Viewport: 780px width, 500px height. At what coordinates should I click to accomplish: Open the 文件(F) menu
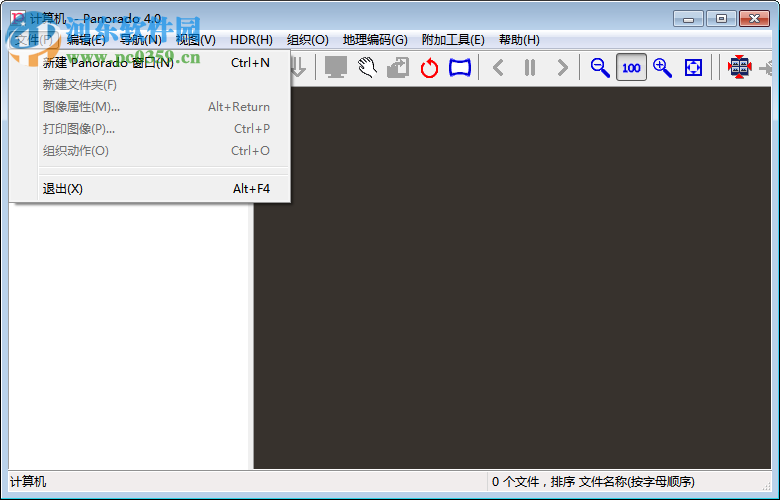34,40
